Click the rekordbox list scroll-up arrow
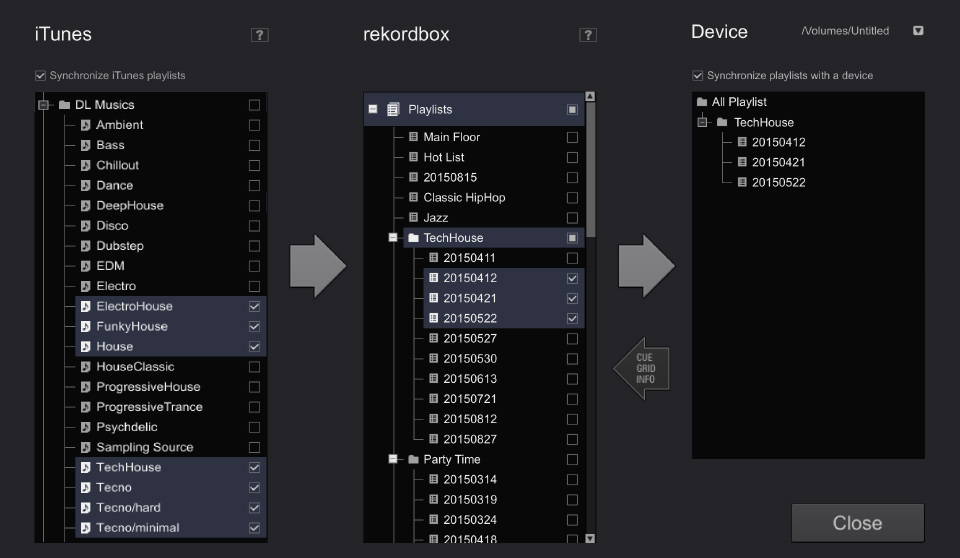Image resolution: width=960 pixels, height=558 pixels. pos(590,96)
